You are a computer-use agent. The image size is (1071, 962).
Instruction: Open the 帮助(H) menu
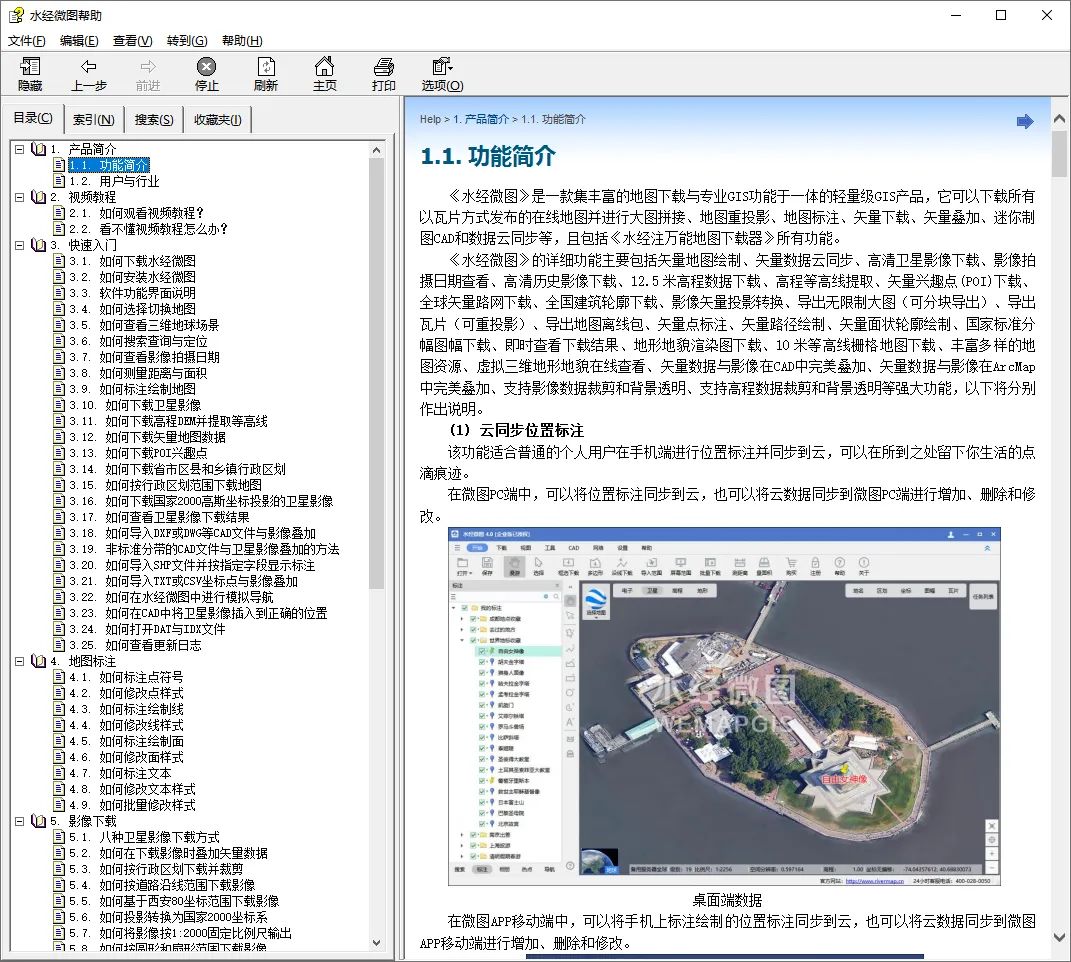click(x=242, y=40)
